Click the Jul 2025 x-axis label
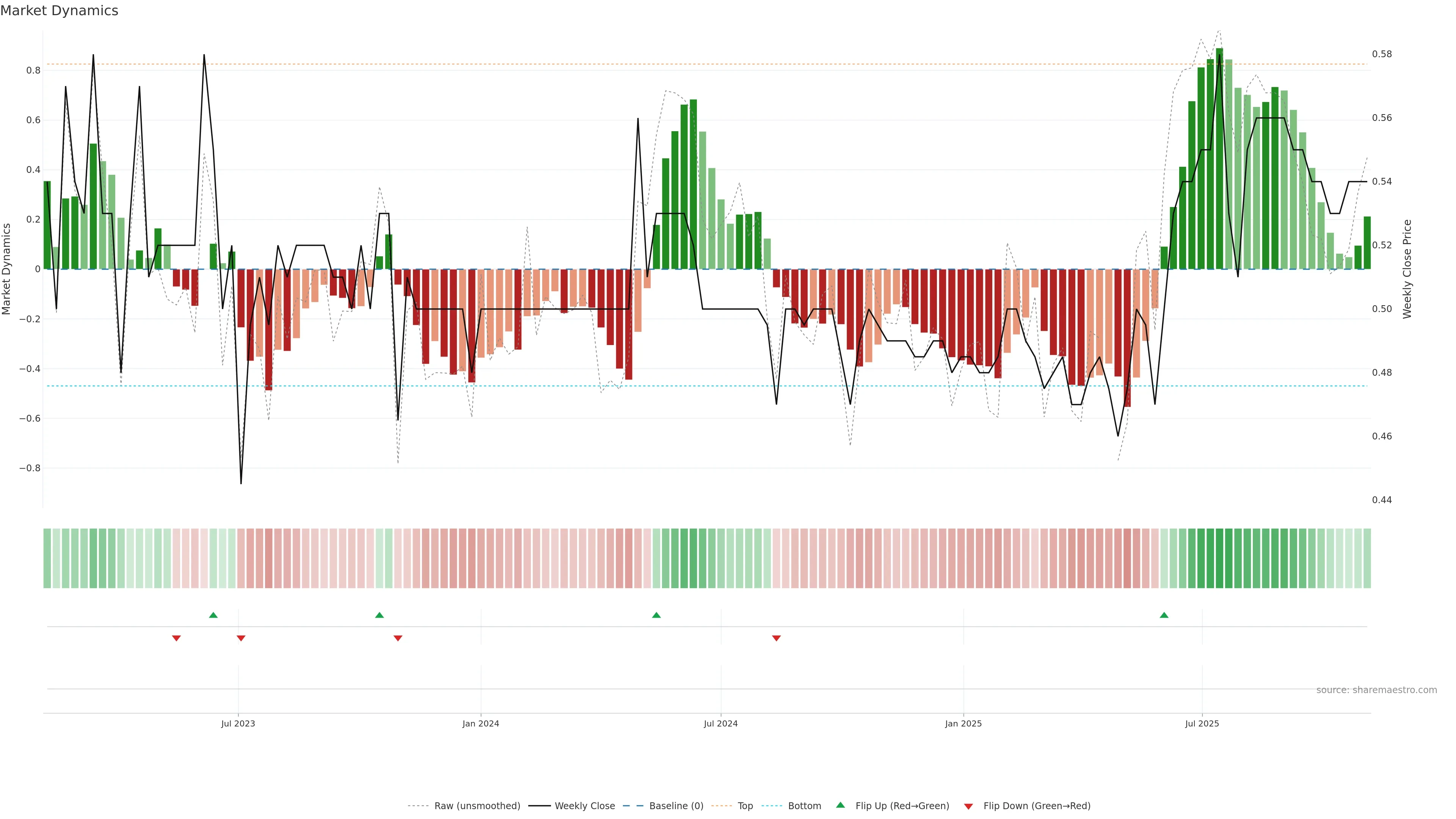 tap(1202, 723)
